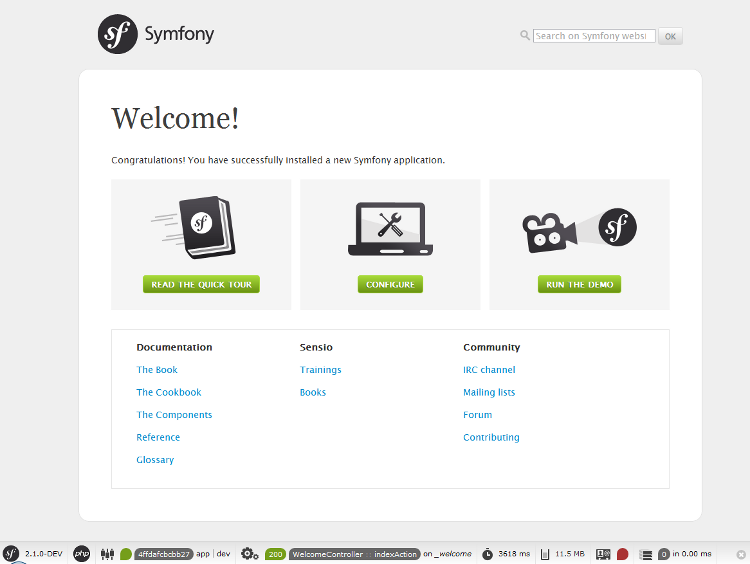Click the _welcome route name
750x564 pixels.
(x=452, y=554)
